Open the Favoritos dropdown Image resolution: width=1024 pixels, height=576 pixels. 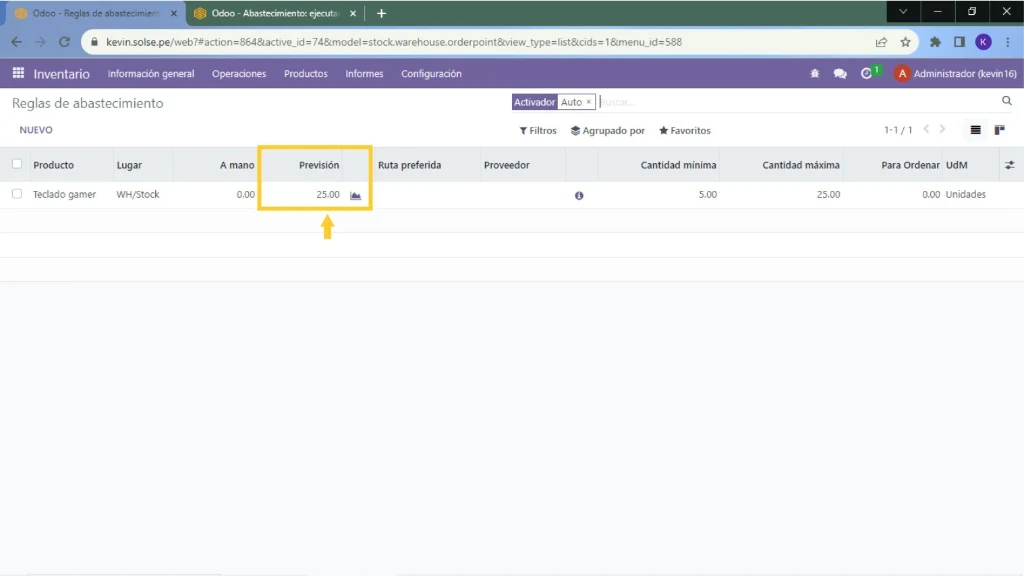(x=684, y=131)
